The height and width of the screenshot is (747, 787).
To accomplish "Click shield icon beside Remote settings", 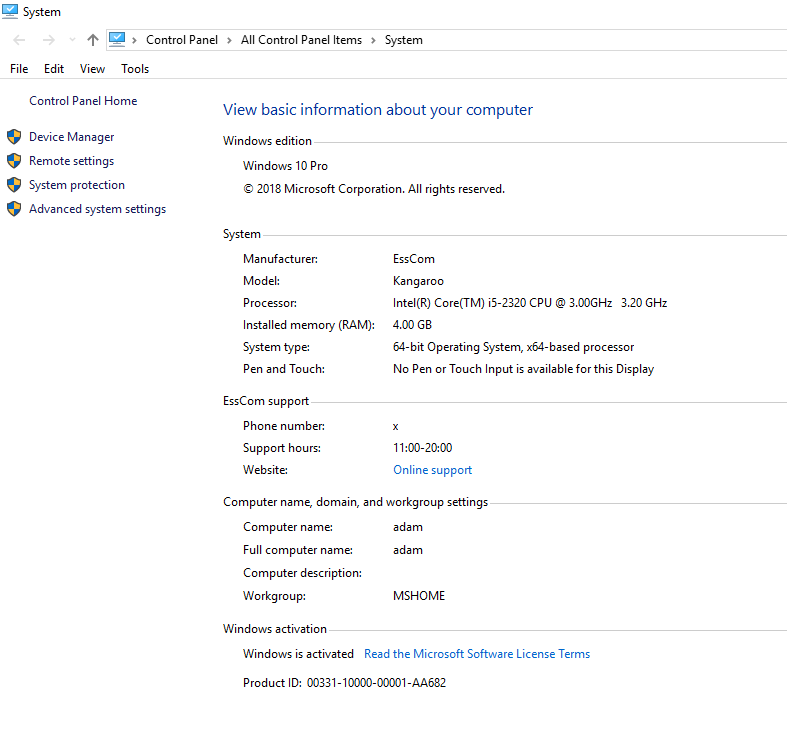I will tap(14, 161).
